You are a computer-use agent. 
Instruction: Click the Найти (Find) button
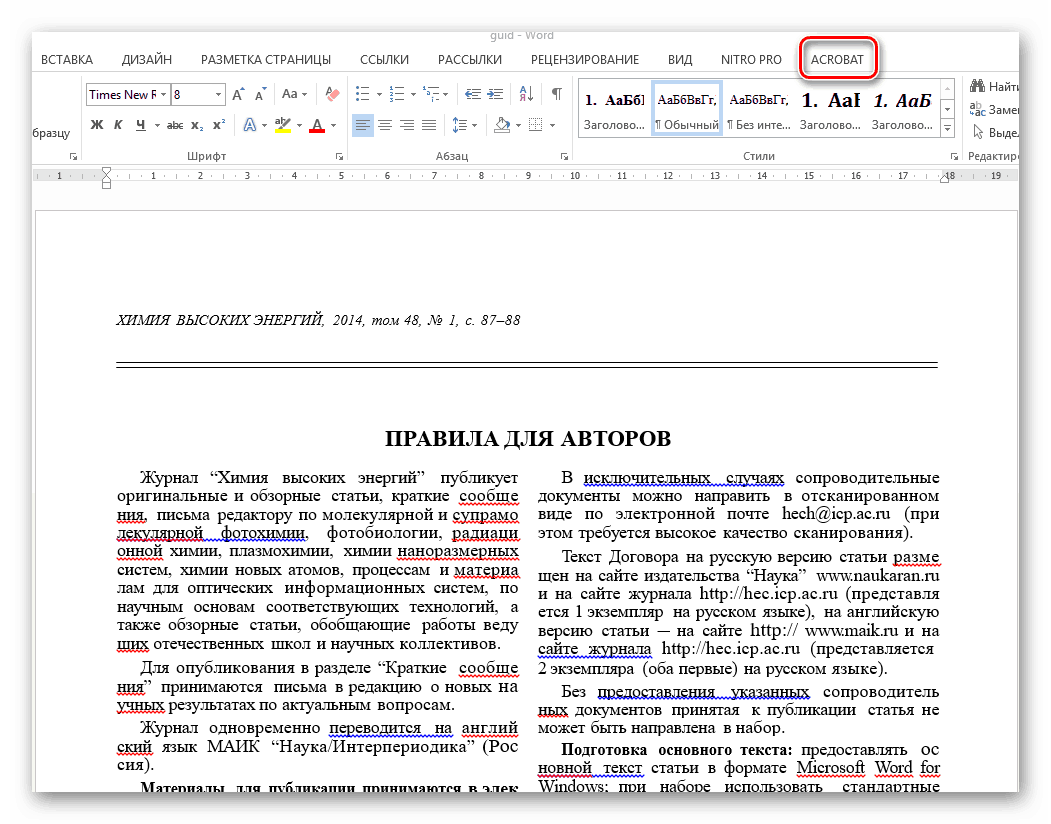click(1000, 86)
